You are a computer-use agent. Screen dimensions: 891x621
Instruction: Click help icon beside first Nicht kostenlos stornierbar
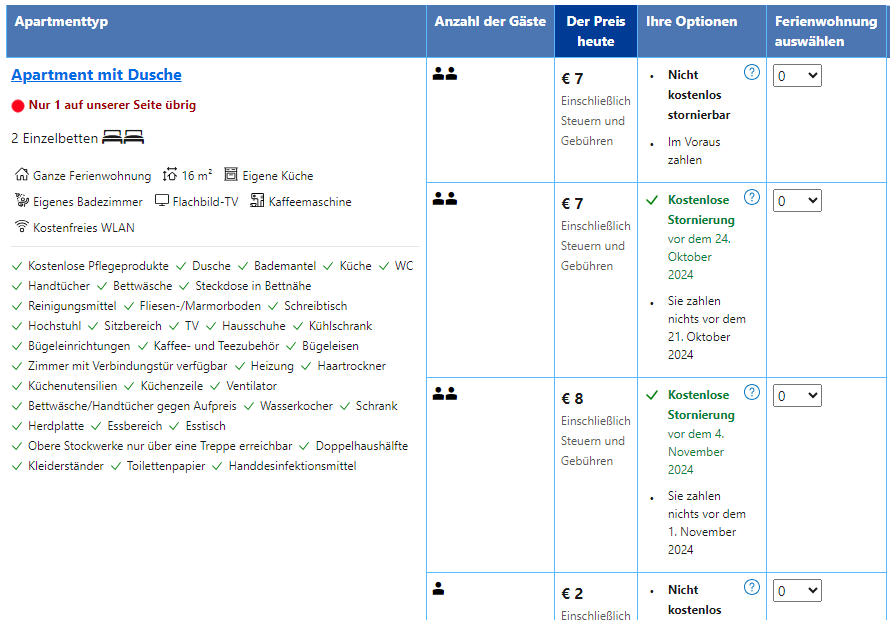pyautogui.click(x=752, y=73)
